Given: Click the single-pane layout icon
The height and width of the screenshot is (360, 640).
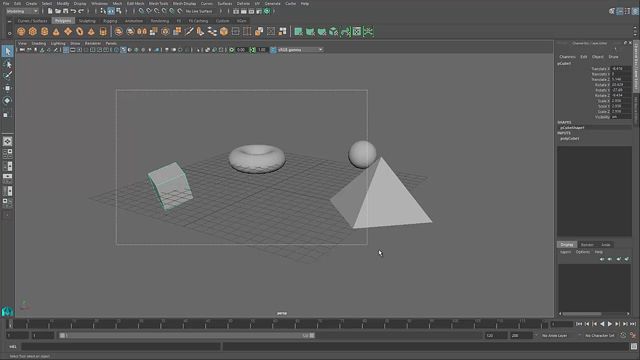Looking at the screenshot, I should [7, 141].
